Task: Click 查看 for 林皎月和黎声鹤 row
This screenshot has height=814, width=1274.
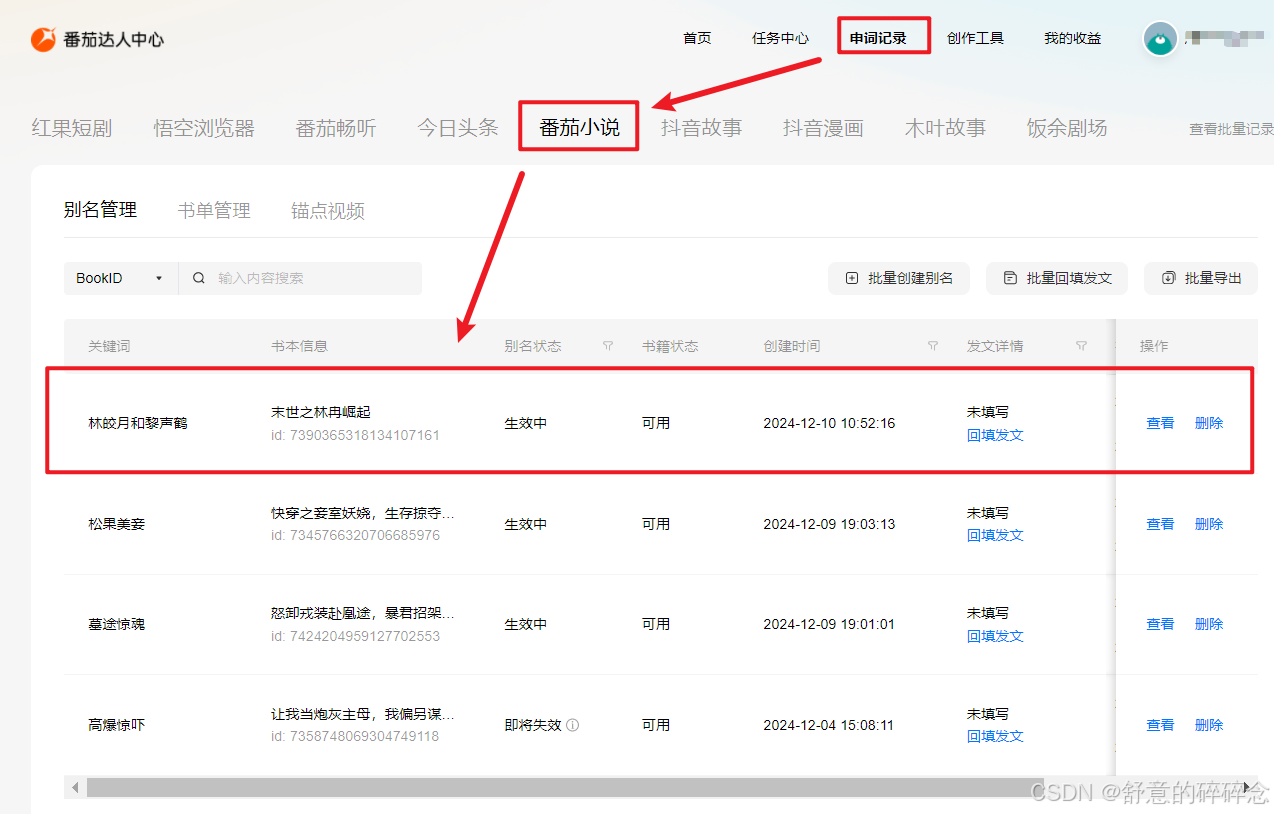Action: click(1160, 423)
